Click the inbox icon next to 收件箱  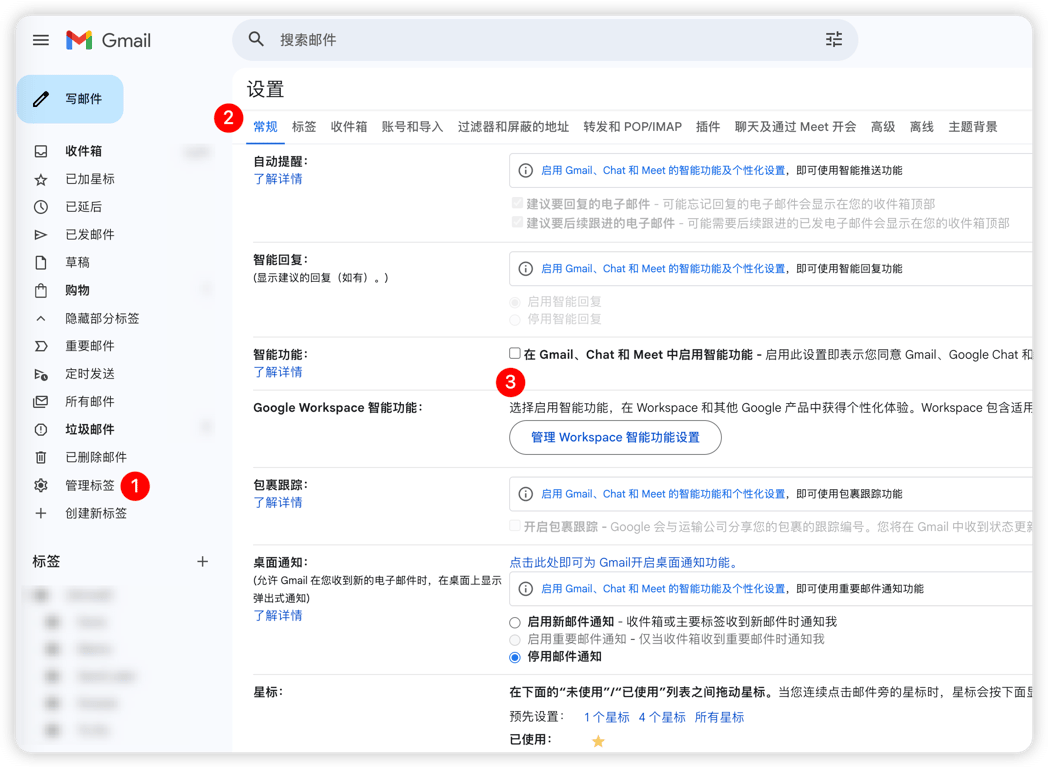coord(41,151)
